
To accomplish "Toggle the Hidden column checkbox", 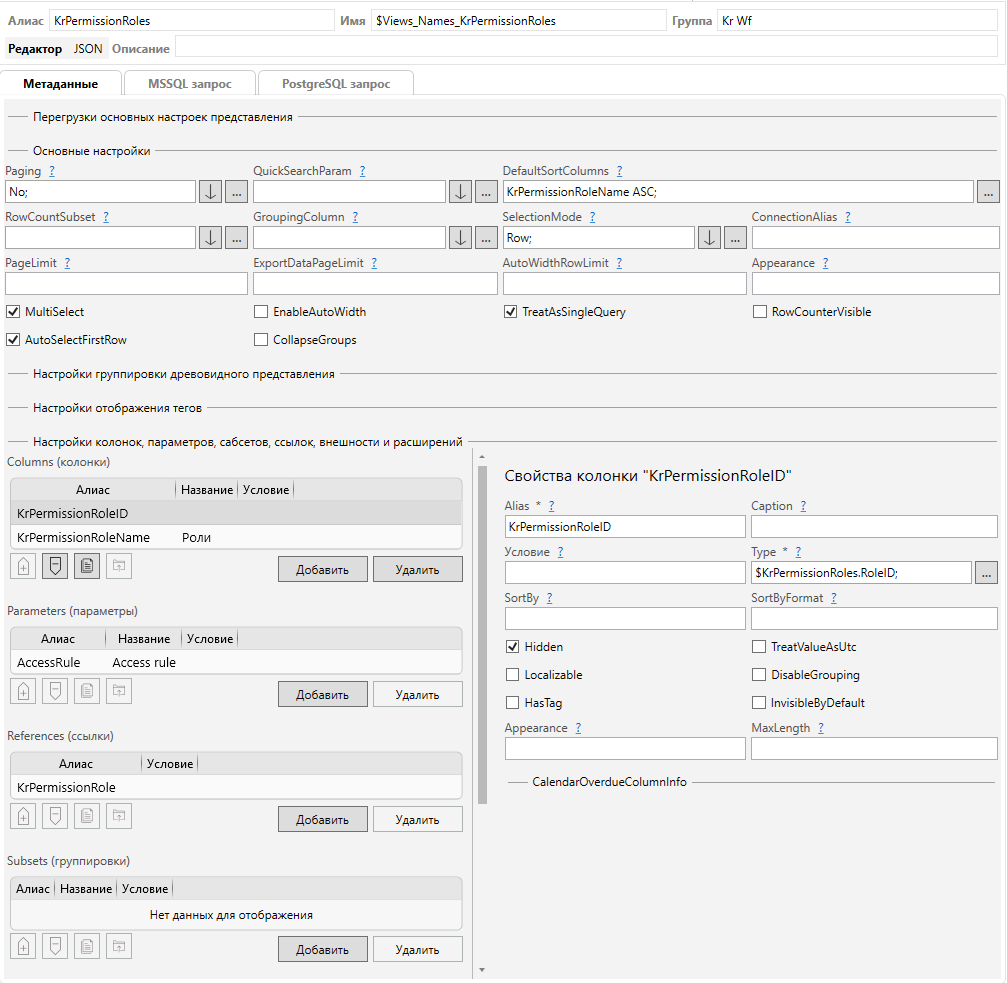I will 513,647.
